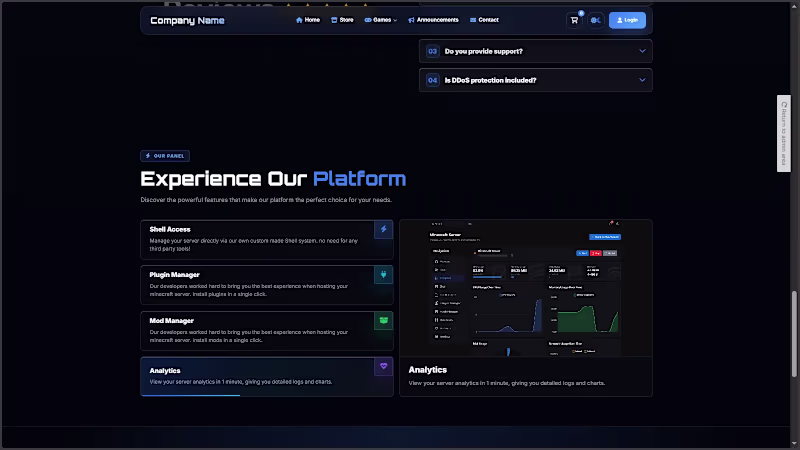Select the Shell Access feature card title
This screenshot has height=450, width=800.
coord(170,230)
